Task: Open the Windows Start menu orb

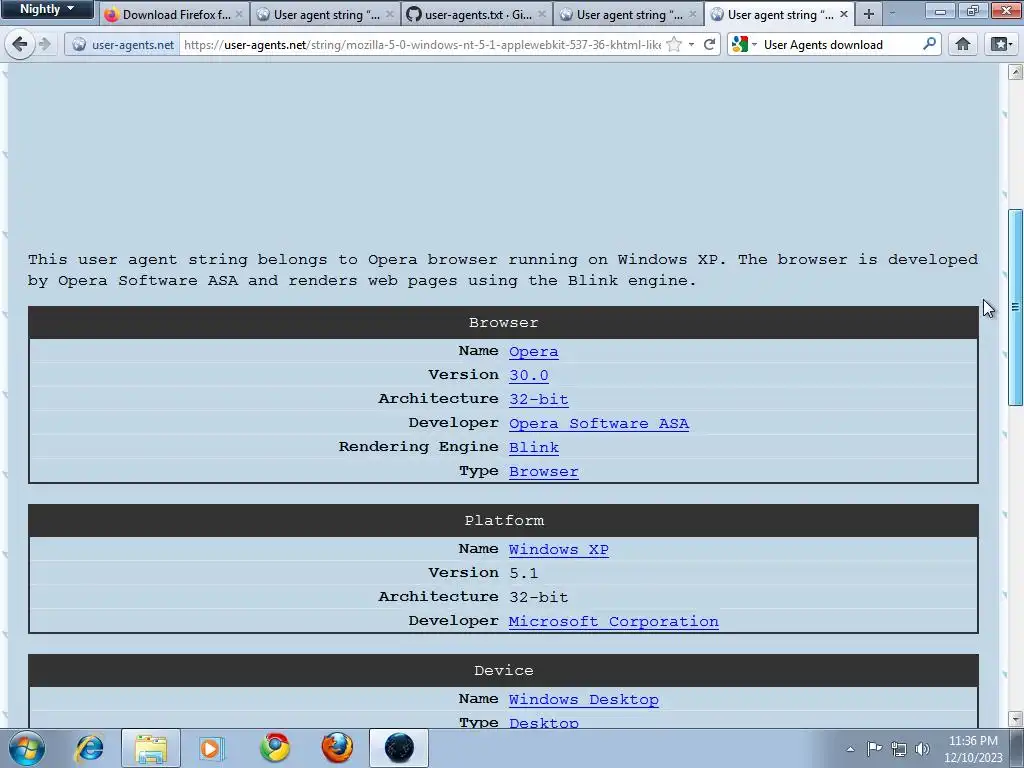Action: pyautogui.click(x=27, y=748)
